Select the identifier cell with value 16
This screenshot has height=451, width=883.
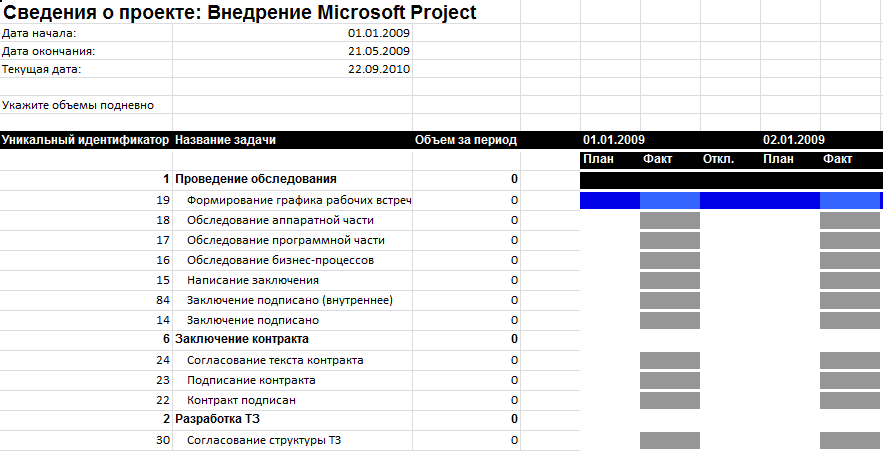[x=86, y=260]
